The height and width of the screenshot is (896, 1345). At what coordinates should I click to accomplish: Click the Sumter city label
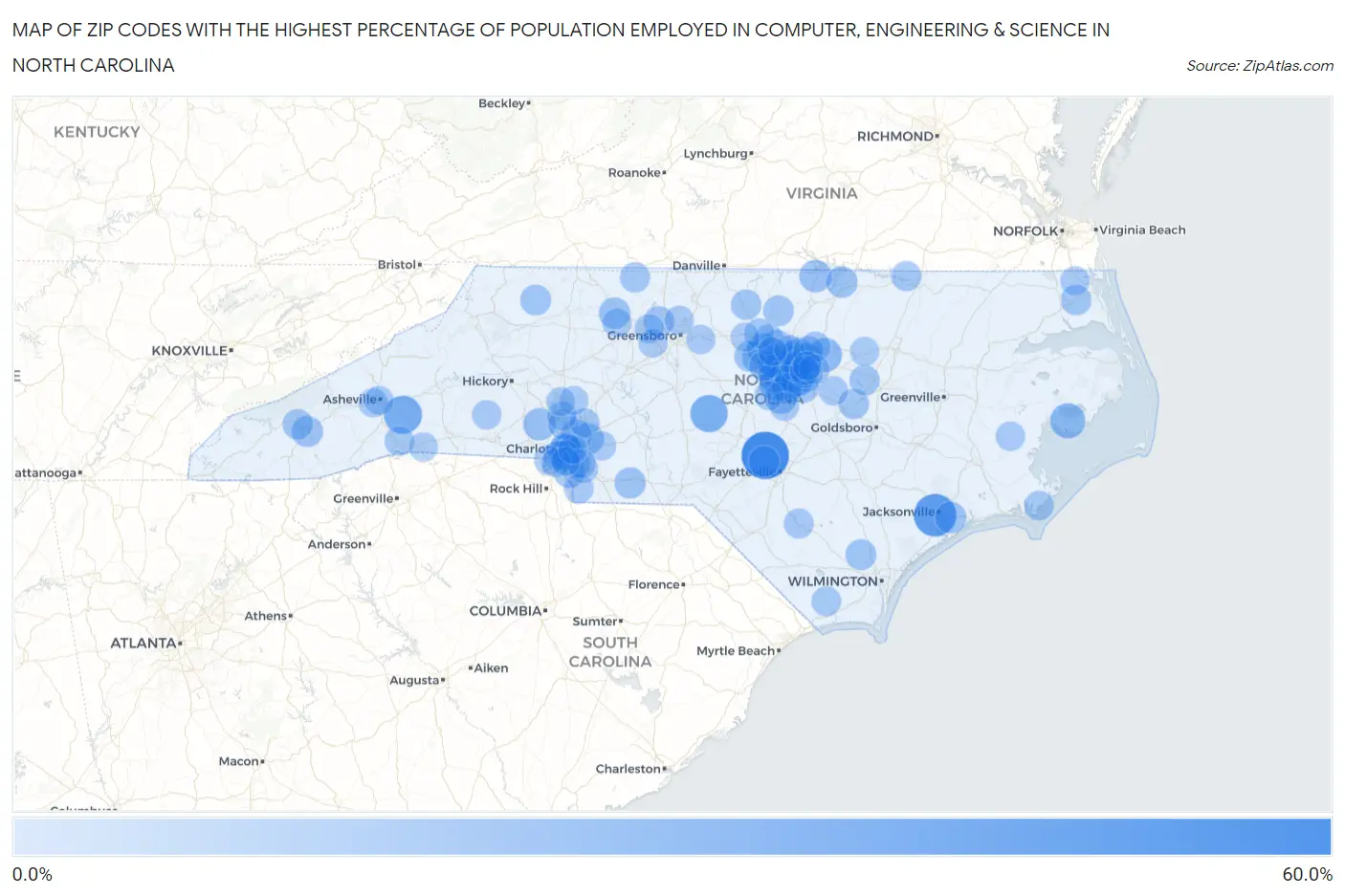(x=595, y=622)
